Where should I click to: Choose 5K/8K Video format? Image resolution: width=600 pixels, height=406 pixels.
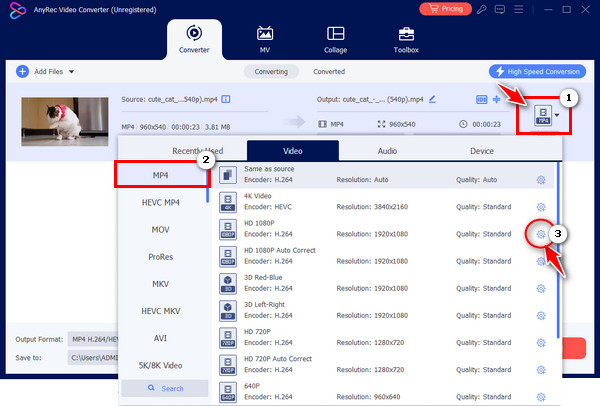point(161,365)
